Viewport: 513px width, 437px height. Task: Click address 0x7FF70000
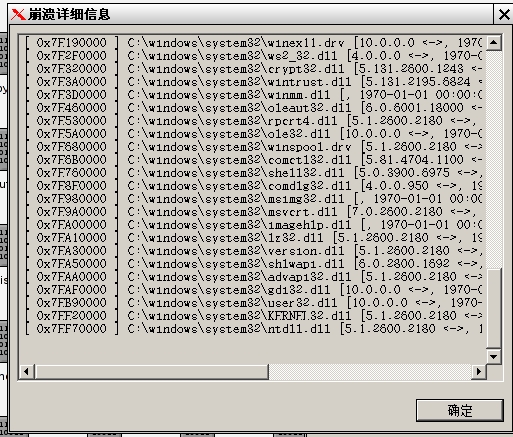point(71,329)
